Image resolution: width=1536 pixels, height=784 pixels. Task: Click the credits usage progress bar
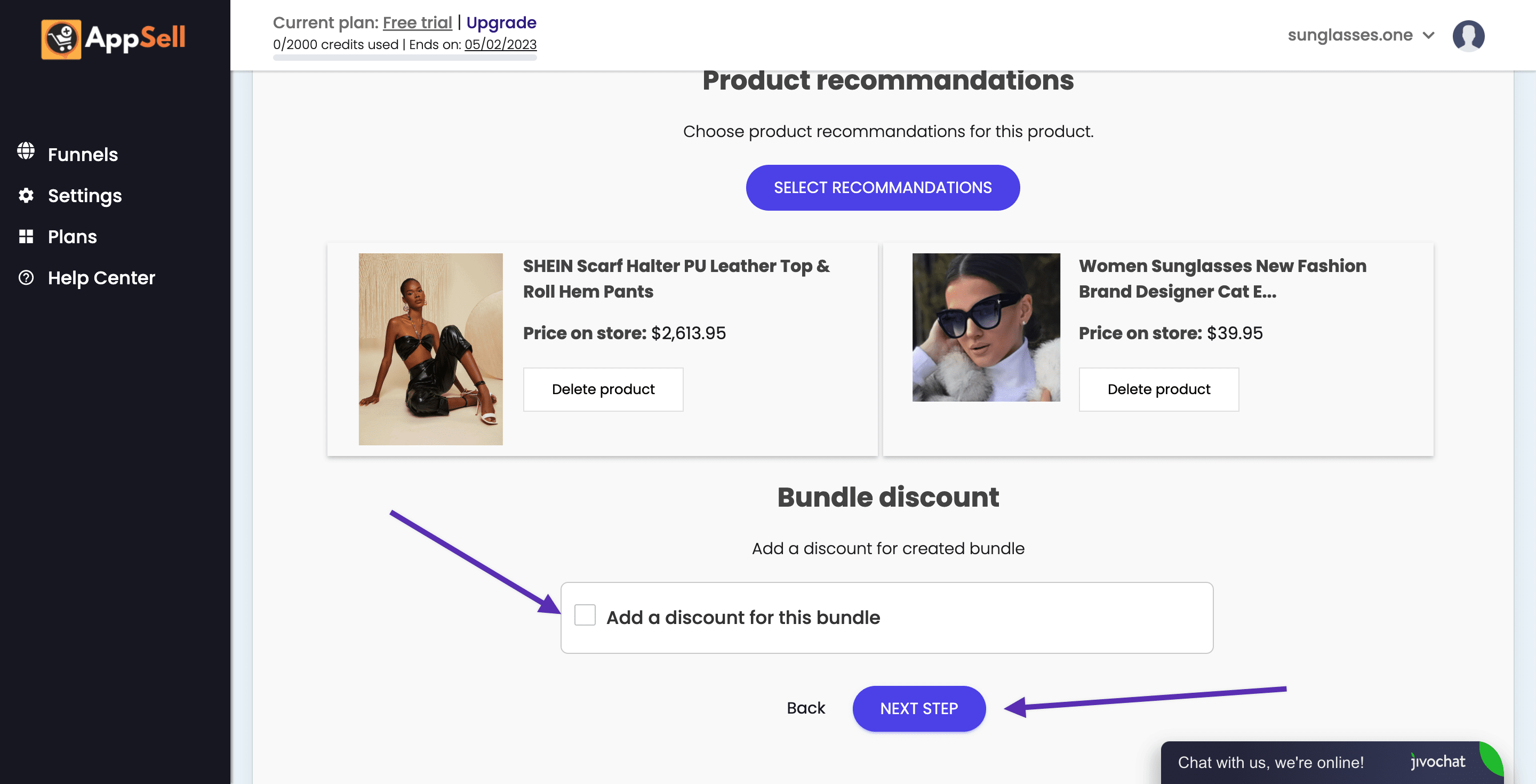point(405,58)
